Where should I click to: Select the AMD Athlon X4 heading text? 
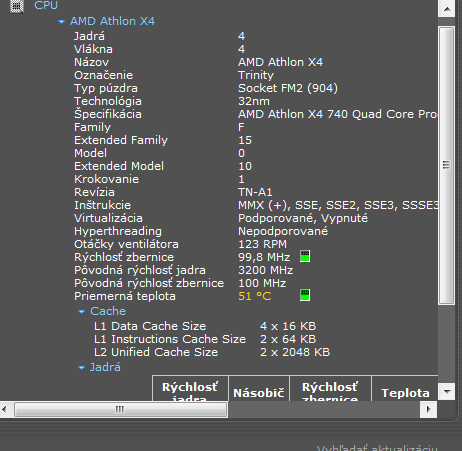(x=112, y=21)
